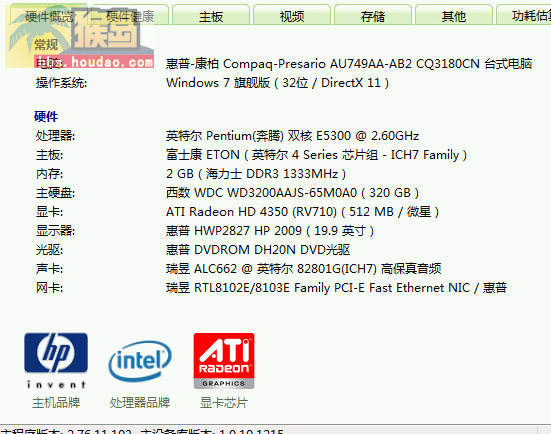The height and width of the screenshot is (434, 551).
Task: Select the 其他 tab
Action: [454, 16]
